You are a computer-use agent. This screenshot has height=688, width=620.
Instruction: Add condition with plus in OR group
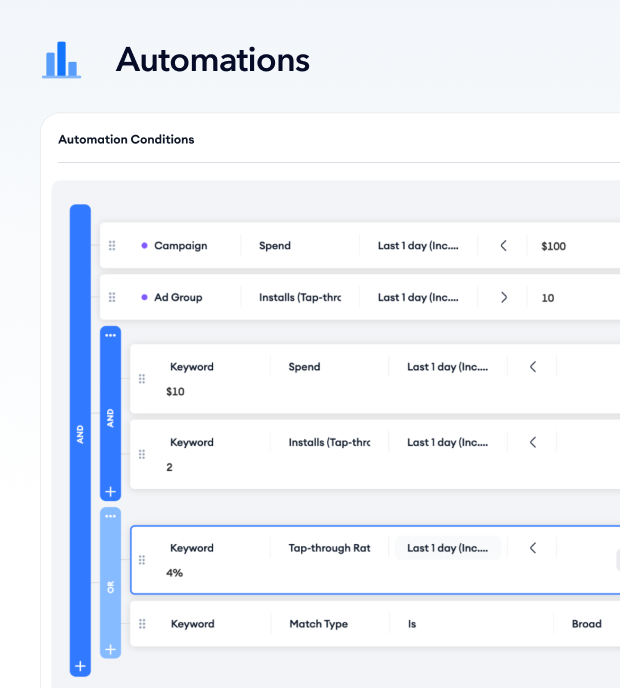(111, 649)
